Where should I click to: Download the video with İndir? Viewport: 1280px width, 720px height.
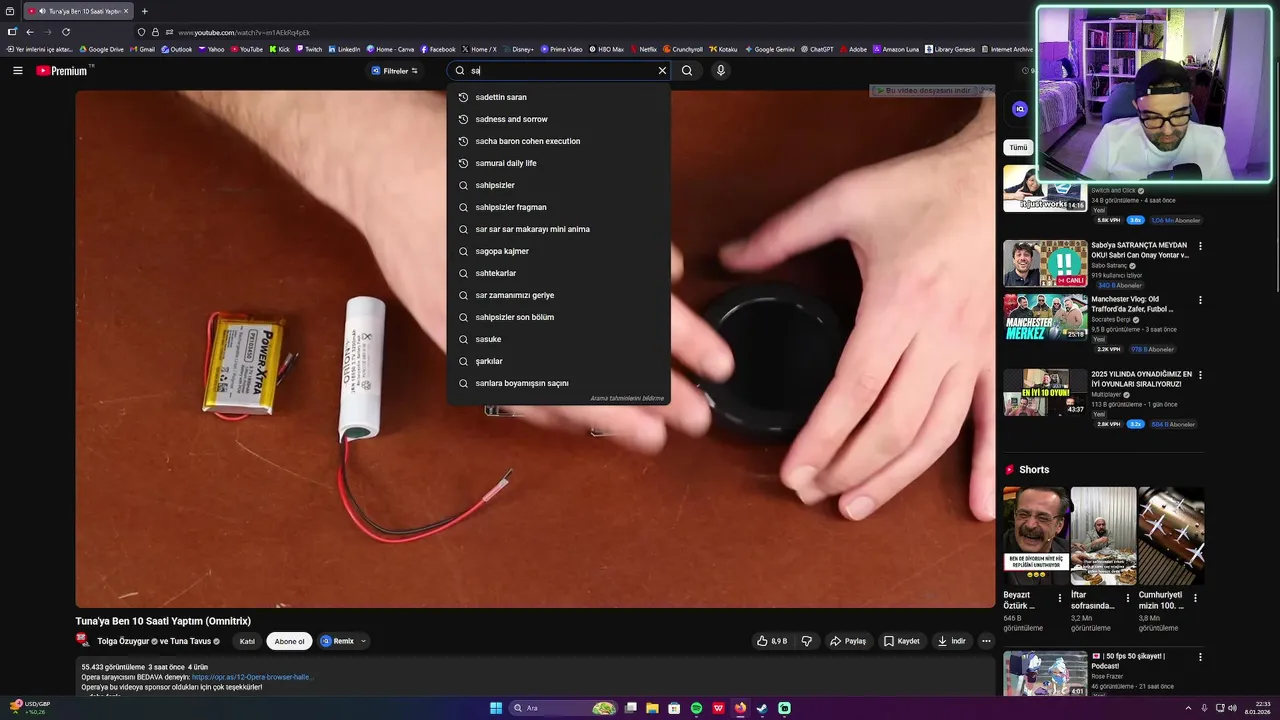pyautogui.click(x=952, y=641)
